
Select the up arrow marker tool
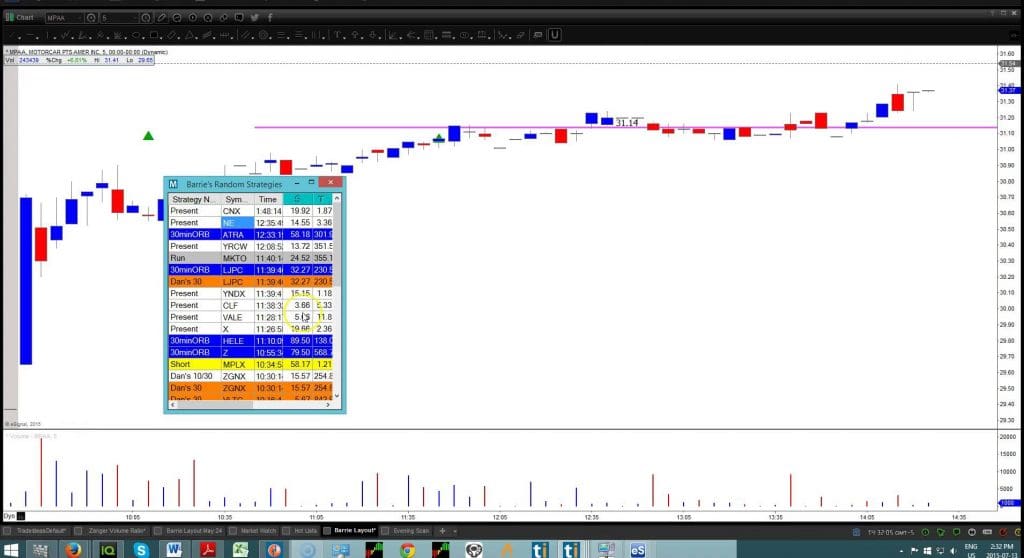point(356,35)
